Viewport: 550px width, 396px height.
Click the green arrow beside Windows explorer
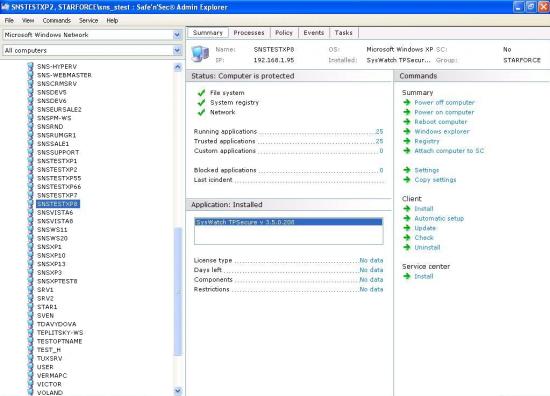tap(407, 132)
